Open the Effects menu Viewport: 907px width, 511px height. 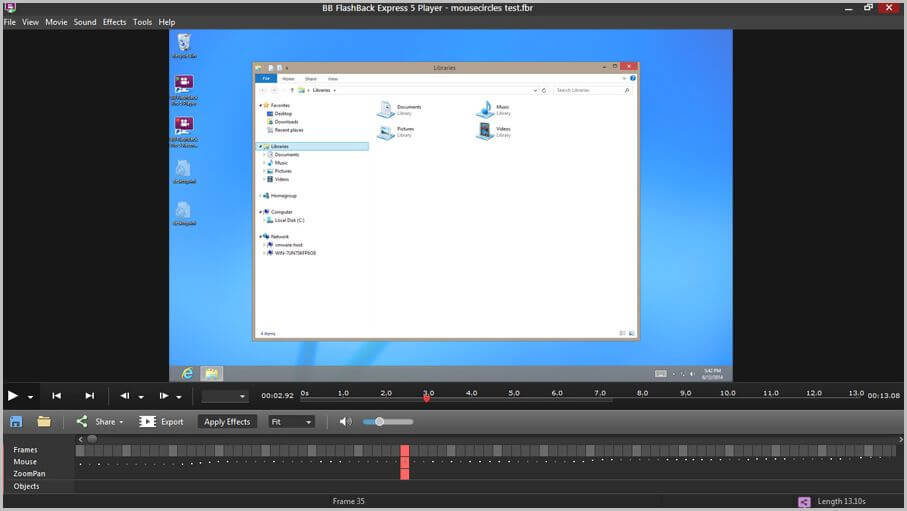(115, 22)
